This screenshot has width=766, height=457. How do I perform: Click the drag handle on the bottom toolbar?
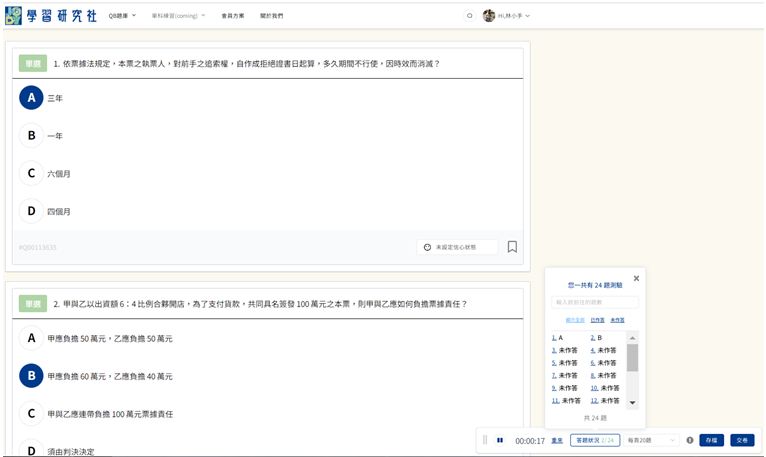click(x=485, y=440)
